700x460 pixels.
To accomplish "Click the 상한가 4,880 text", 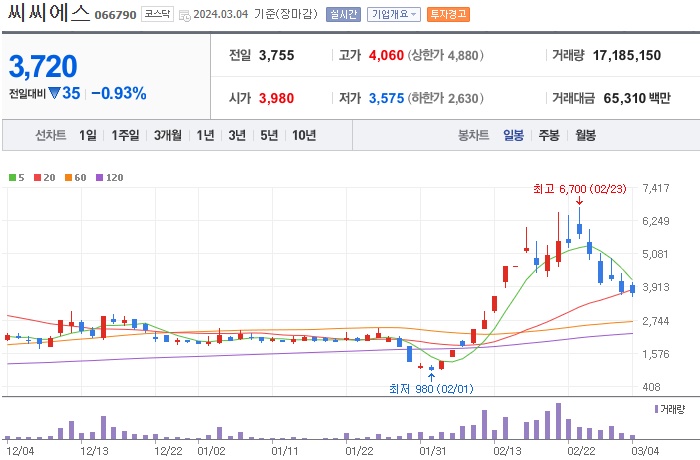I will [446, 55].
